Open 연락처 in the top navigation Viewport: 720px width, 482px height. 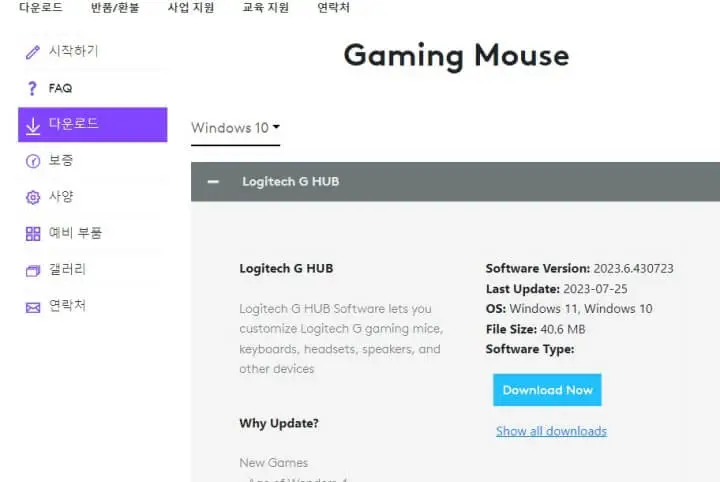click(333, 7)
